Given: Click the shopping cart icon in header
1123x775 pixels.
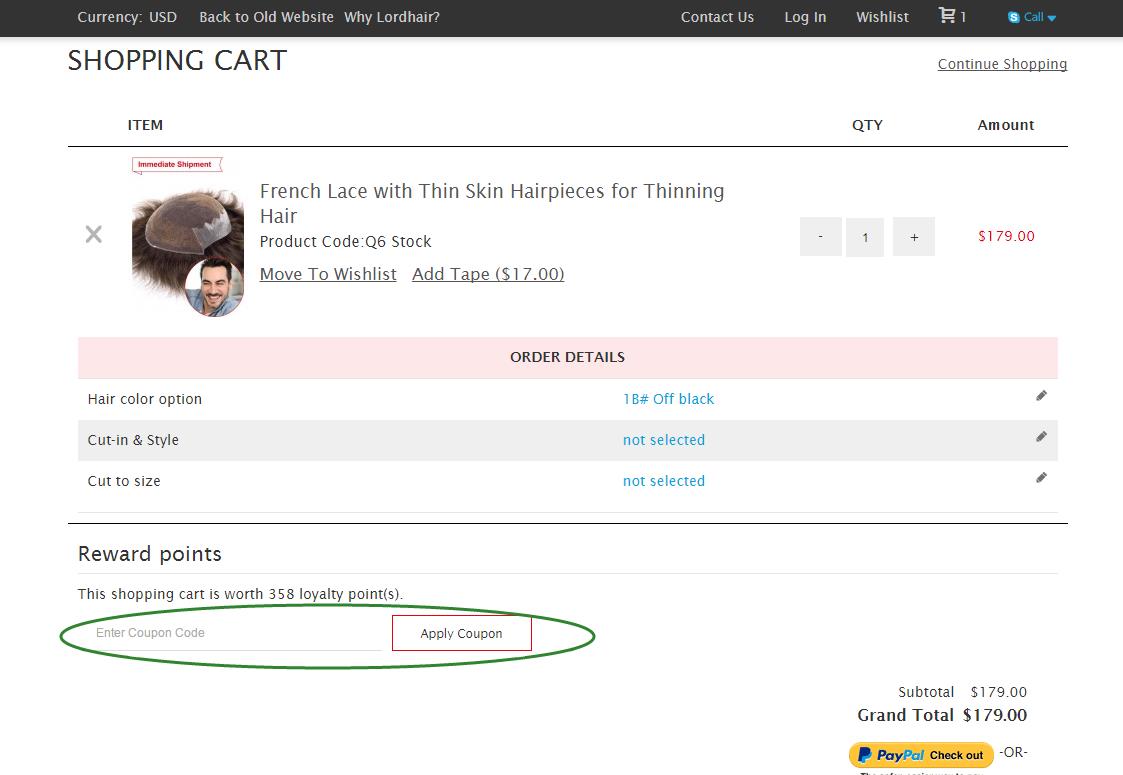Looking at the screenshot, I should click(946, 16).
